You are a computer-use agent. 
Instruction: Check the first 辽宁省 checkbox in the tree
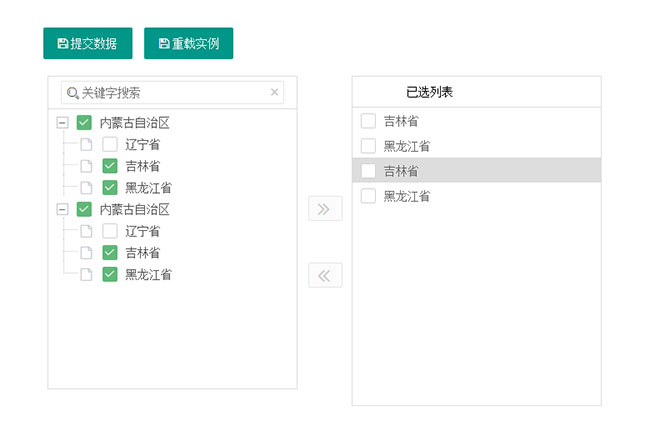[x=110, y=144]
